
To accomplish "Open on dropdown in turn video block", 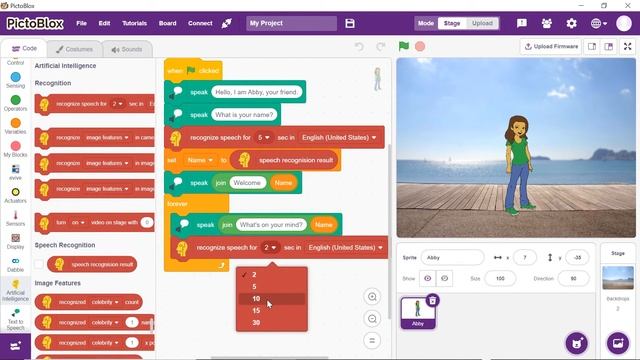I will [x=78, y=222].
